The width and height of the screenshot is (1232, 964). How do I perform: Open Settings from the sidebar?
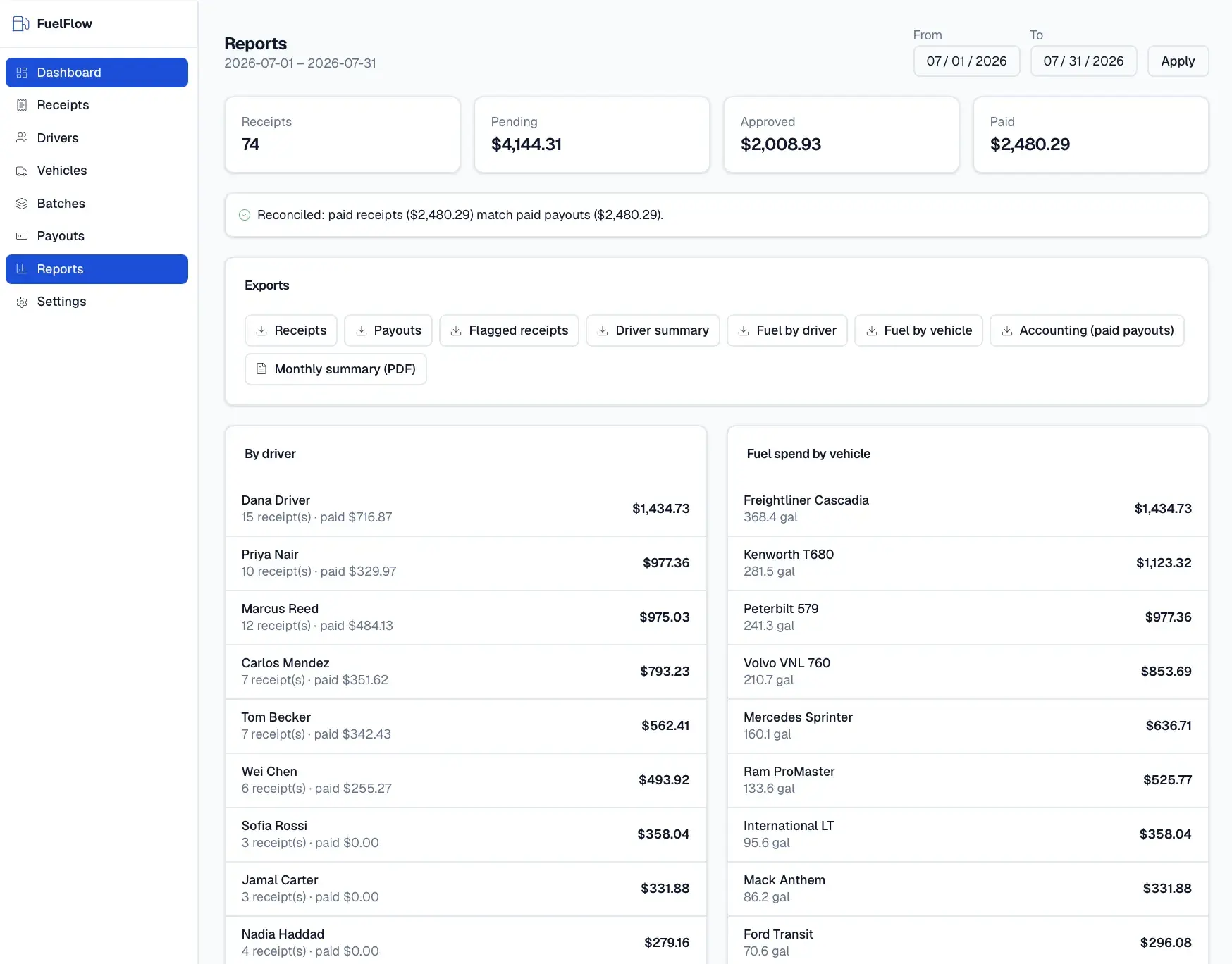pos(97,302)
